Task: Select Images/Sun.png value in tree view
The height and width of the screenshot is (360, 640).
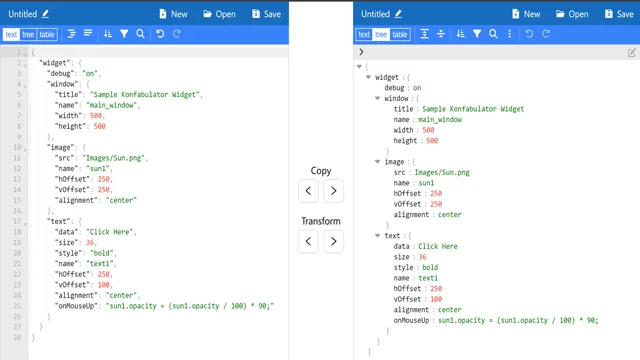Action: (442, 172)
